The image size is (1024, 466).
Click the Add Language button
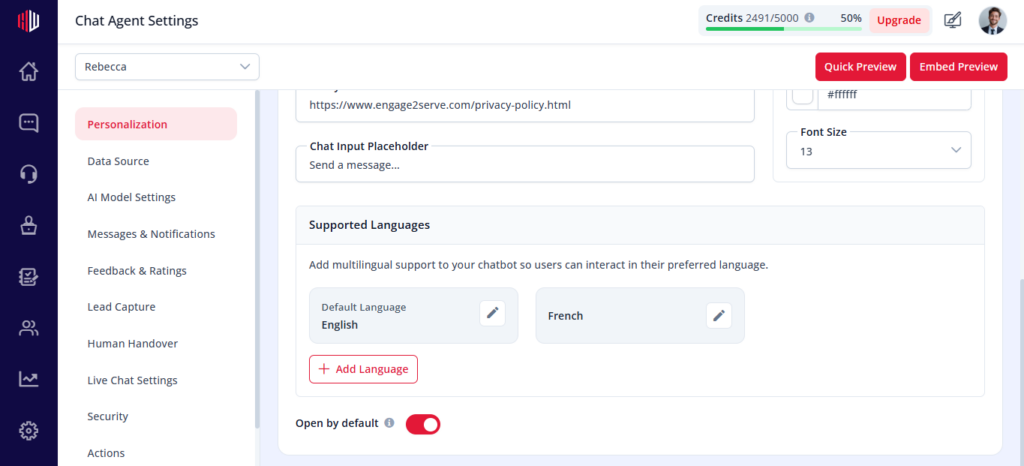tap(363, 369)
